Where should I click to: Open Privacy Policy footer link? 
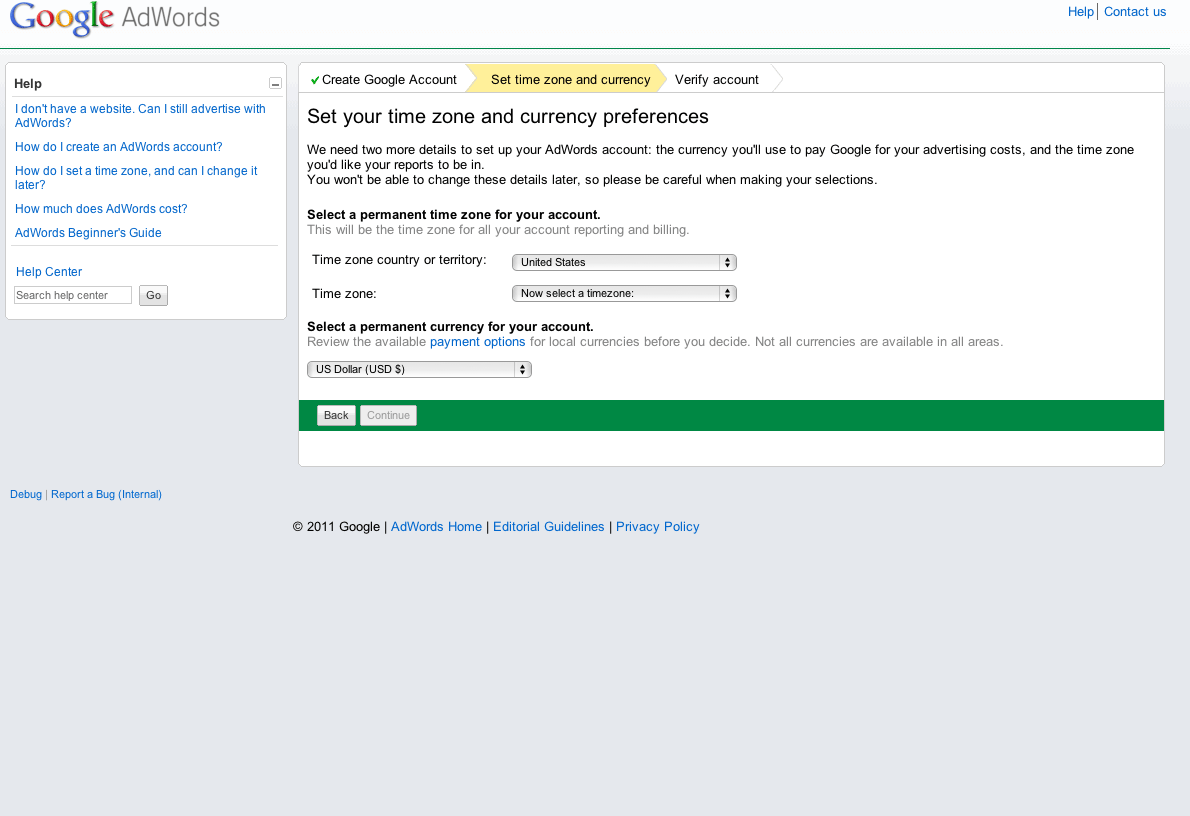pyautogui.click(x=657, y=527)
